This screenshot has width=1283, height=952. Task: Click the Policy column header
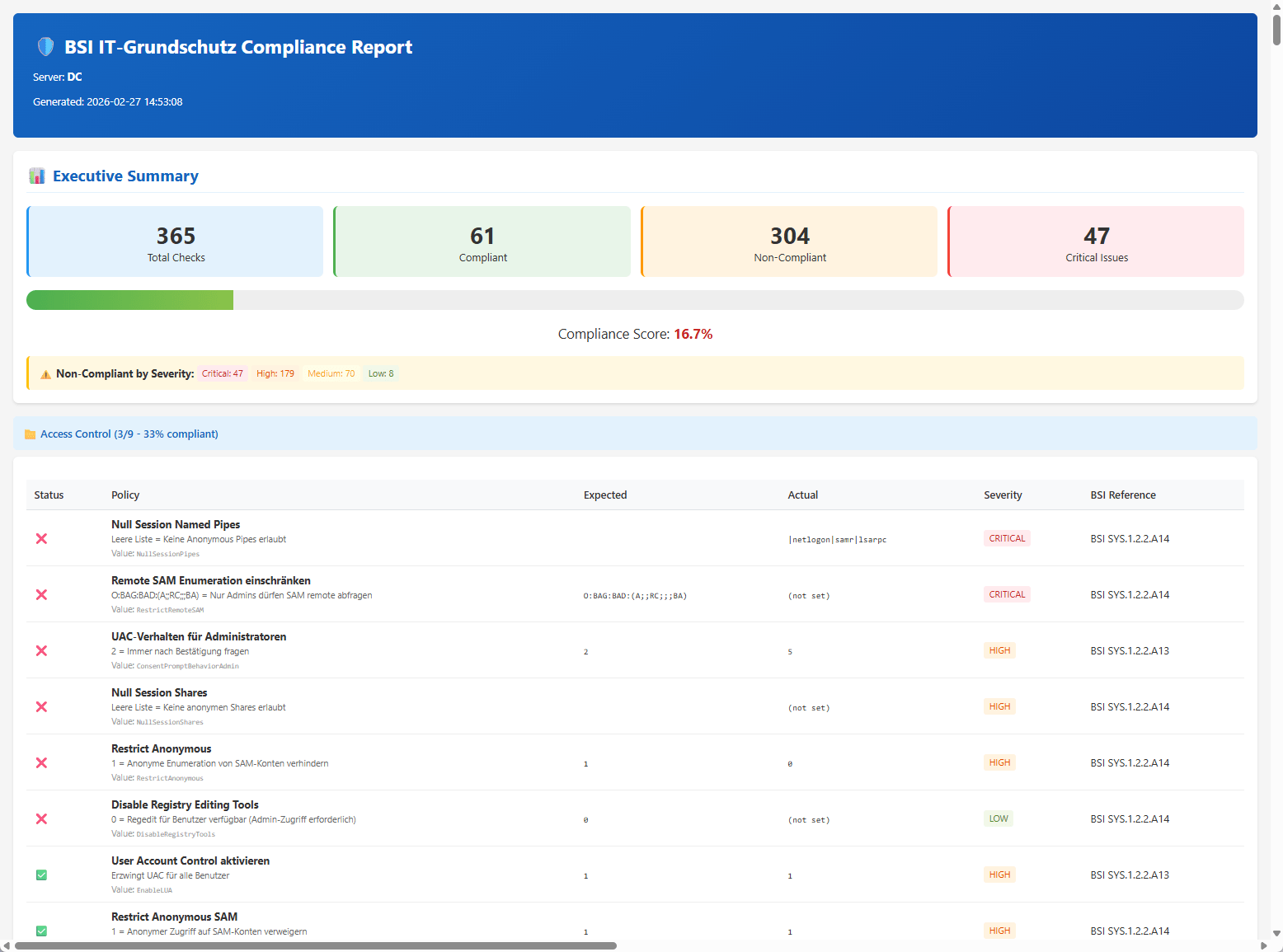point(125,495)
